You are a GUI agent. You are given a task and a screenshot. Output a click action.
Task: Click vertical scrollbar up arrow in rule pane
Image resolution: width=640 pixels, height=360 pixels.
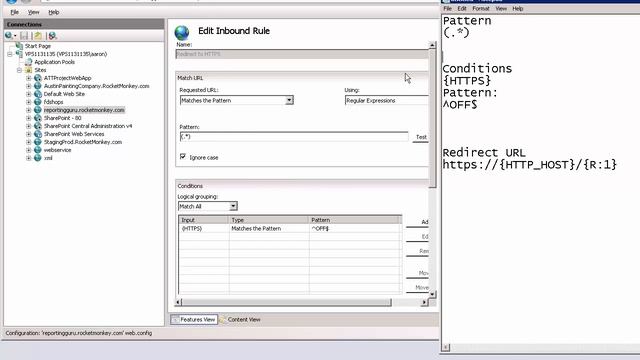[432, 45]
